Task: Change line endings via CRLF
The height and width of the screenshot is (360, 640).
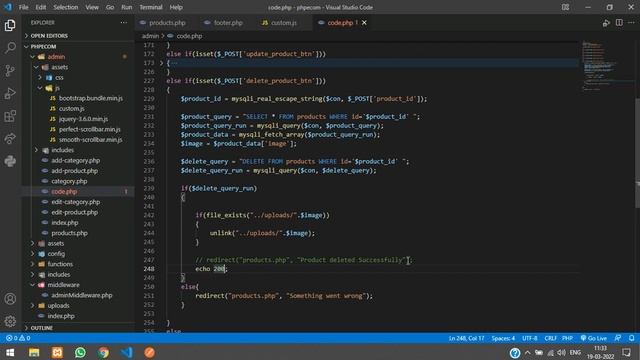Action: [550, 338]
